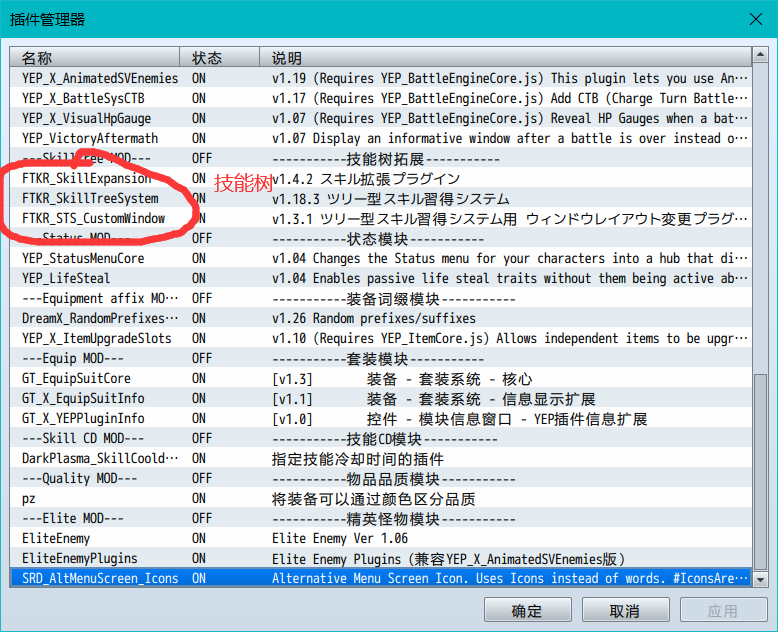Select the ---Equipment affix MOD separator row
This screenshot has width=778, height=632.
pyautogui.click(x=381, y=298)
